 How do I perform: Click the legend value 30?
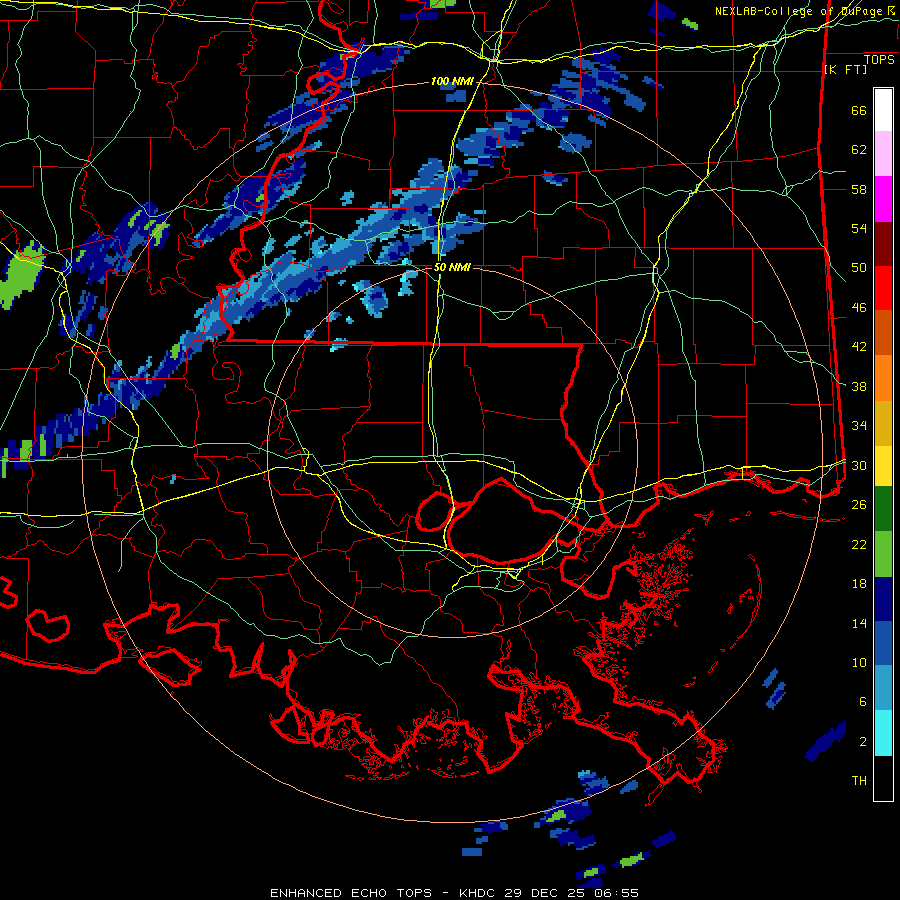click(859, 465)
